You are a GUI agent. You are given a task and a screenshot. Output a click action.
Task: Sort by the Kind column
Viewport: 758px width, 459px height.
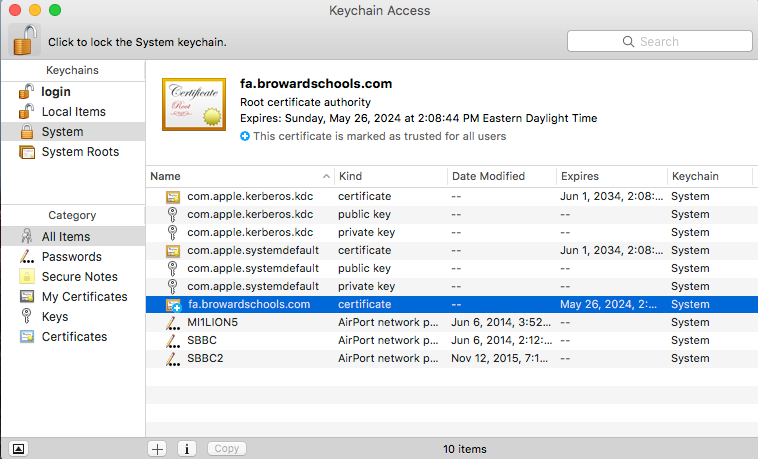pyautogui.click(x=391, y=176)
